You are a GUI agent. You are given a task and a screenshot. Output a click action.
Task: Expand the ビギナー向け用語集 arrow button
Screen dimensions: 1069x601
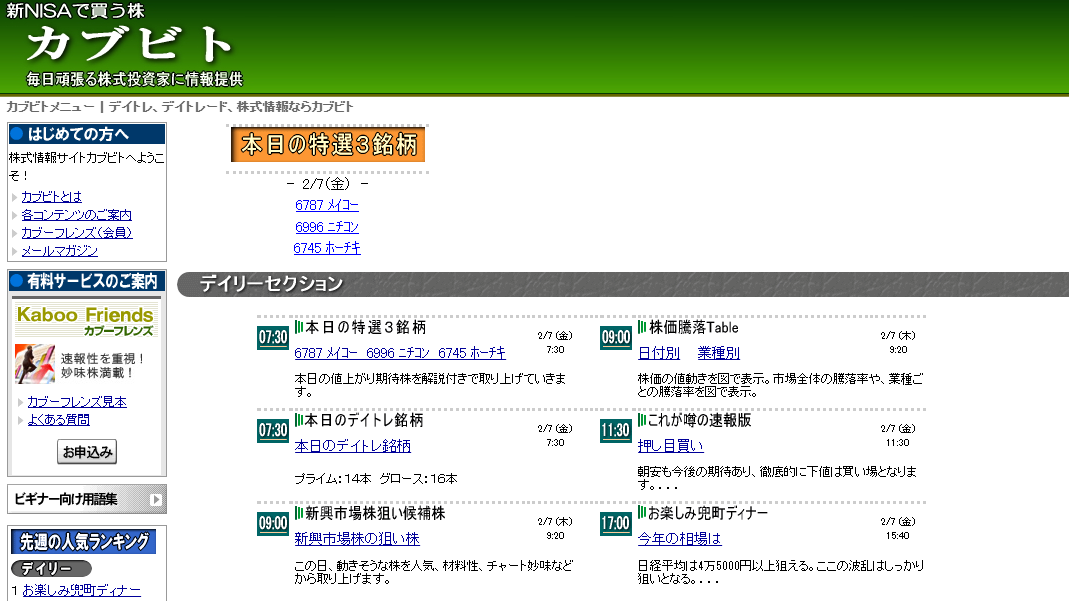(x=155, y=499)
